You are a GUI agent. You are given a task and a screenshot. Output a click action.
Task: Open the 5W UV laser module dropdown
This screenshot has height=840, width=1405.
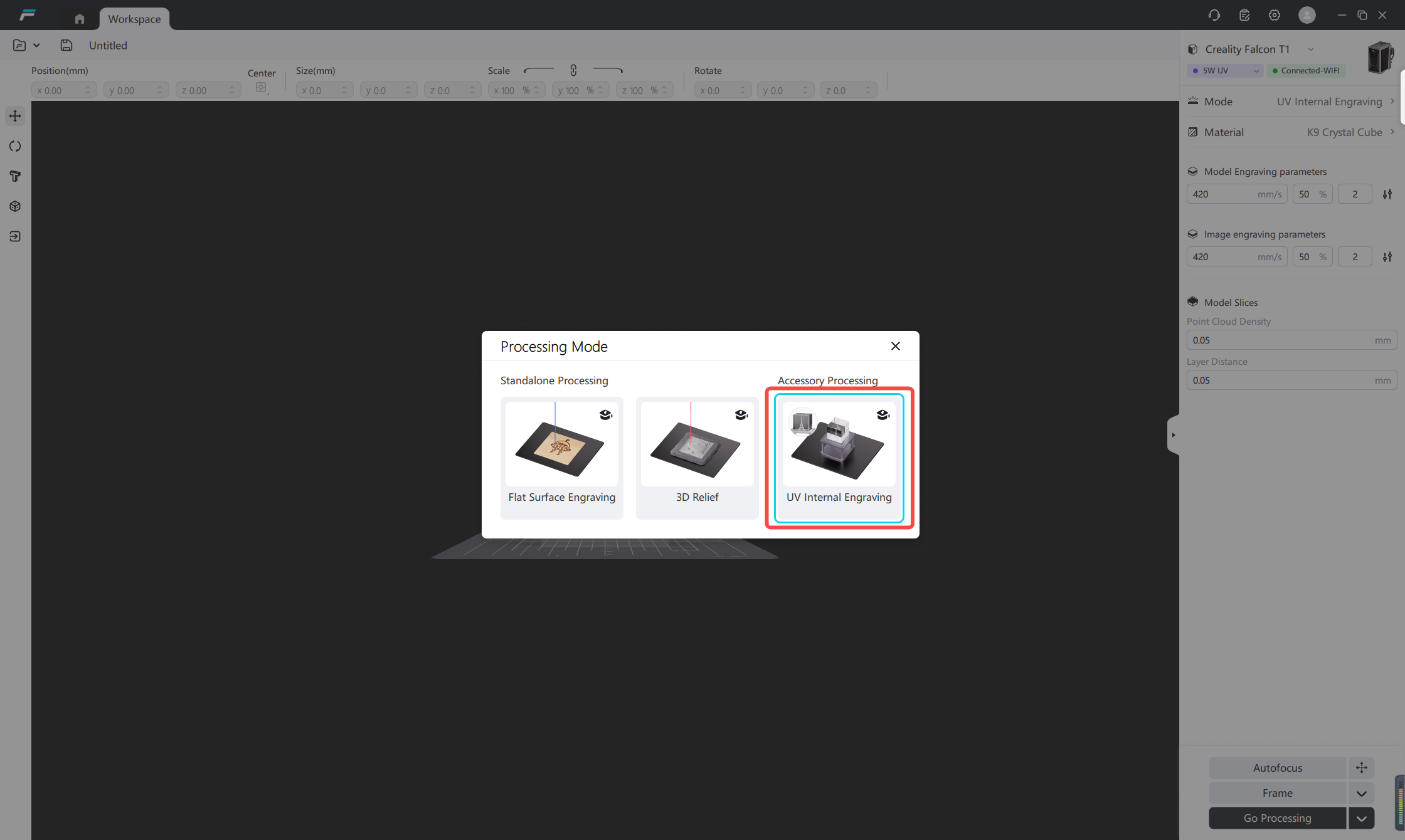(x=1224, y=71)
